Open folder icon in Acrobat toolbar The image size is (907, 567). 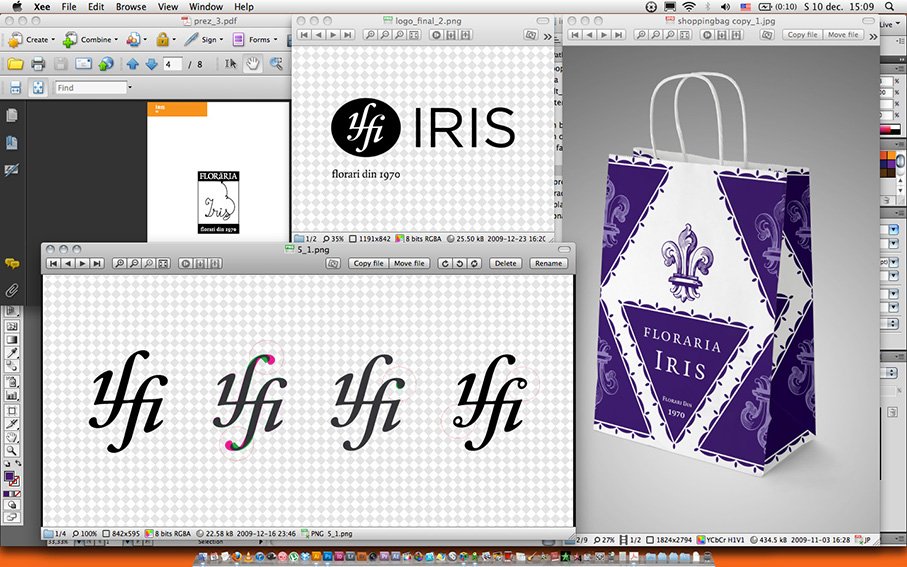tap(15, 64)
